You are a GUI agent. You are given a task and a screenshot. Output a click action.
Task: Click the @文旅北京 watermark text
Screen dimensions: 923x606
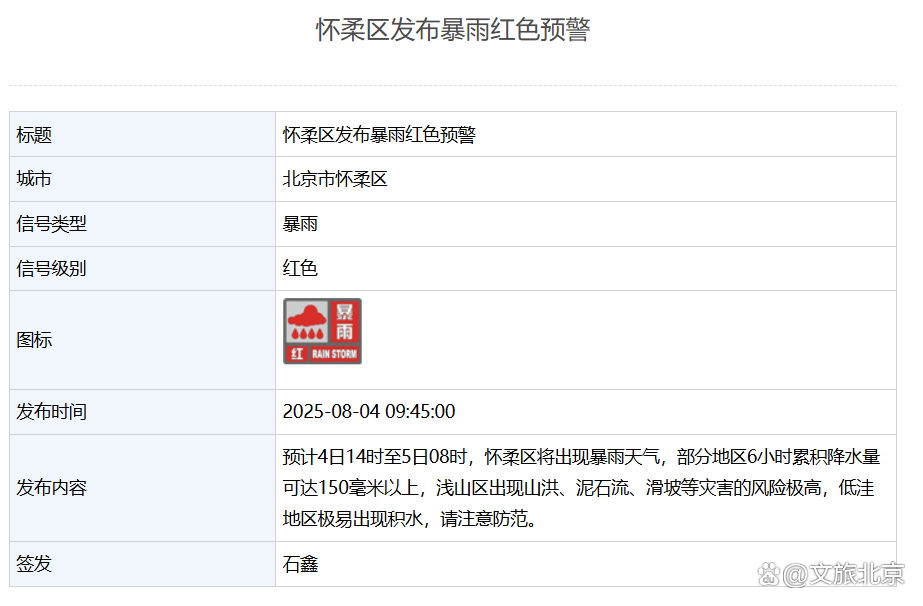click(843, 574)
